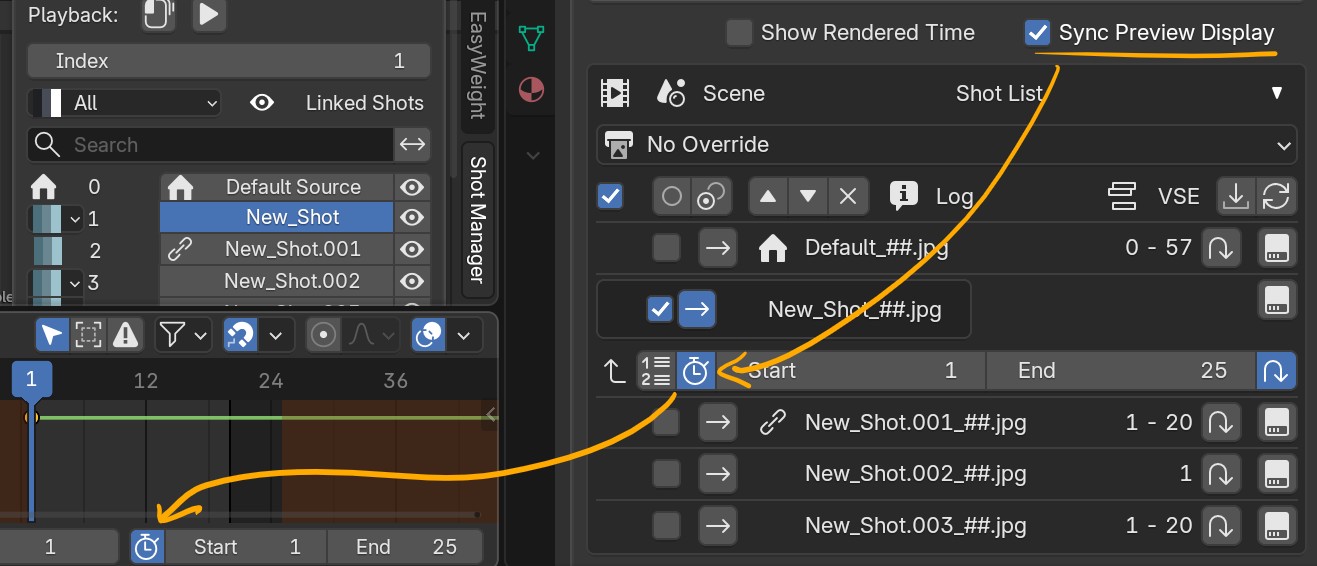Viewport: 1317px width, 566px height.
Task: Enable the Show Rendered Time checkbox
Action: click(x=739, y=33)
